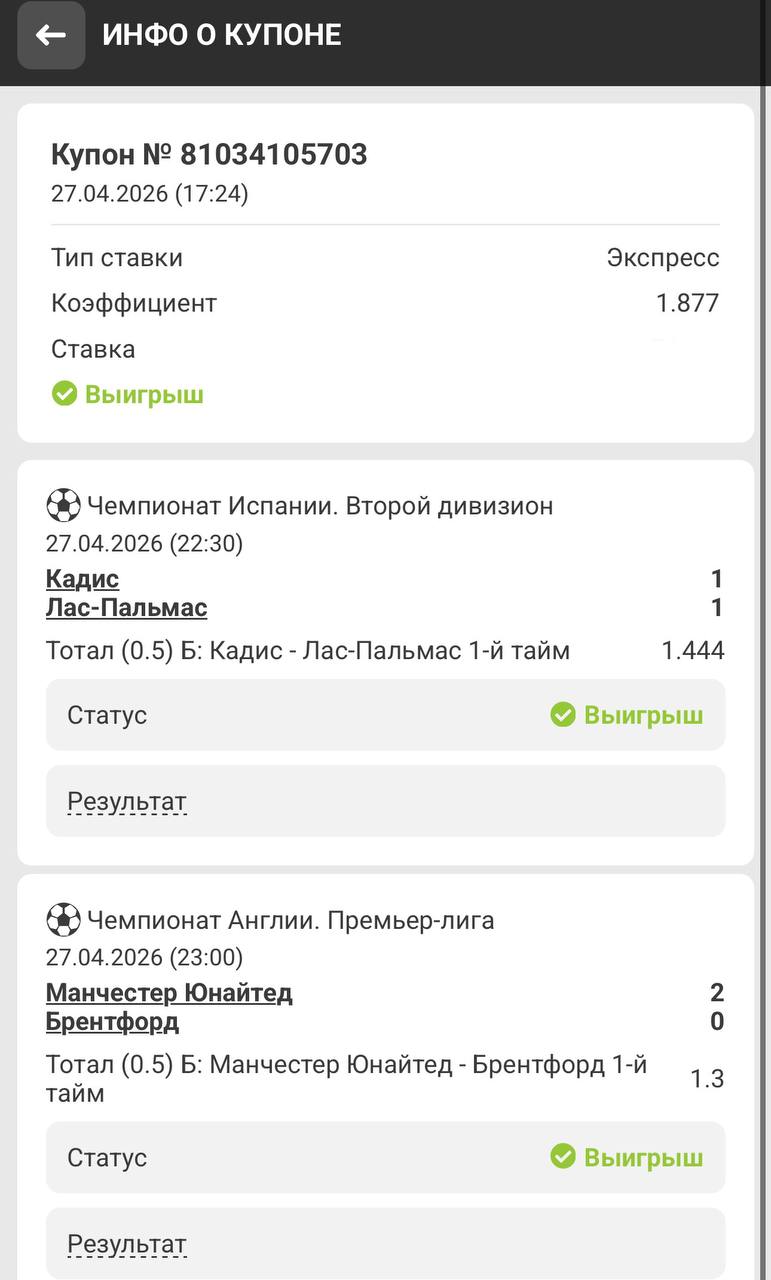The height and width of the screenshot is (1280, 771).
Task: Click the soccer ball icon for English Premier League
Action: click(63, 919)
